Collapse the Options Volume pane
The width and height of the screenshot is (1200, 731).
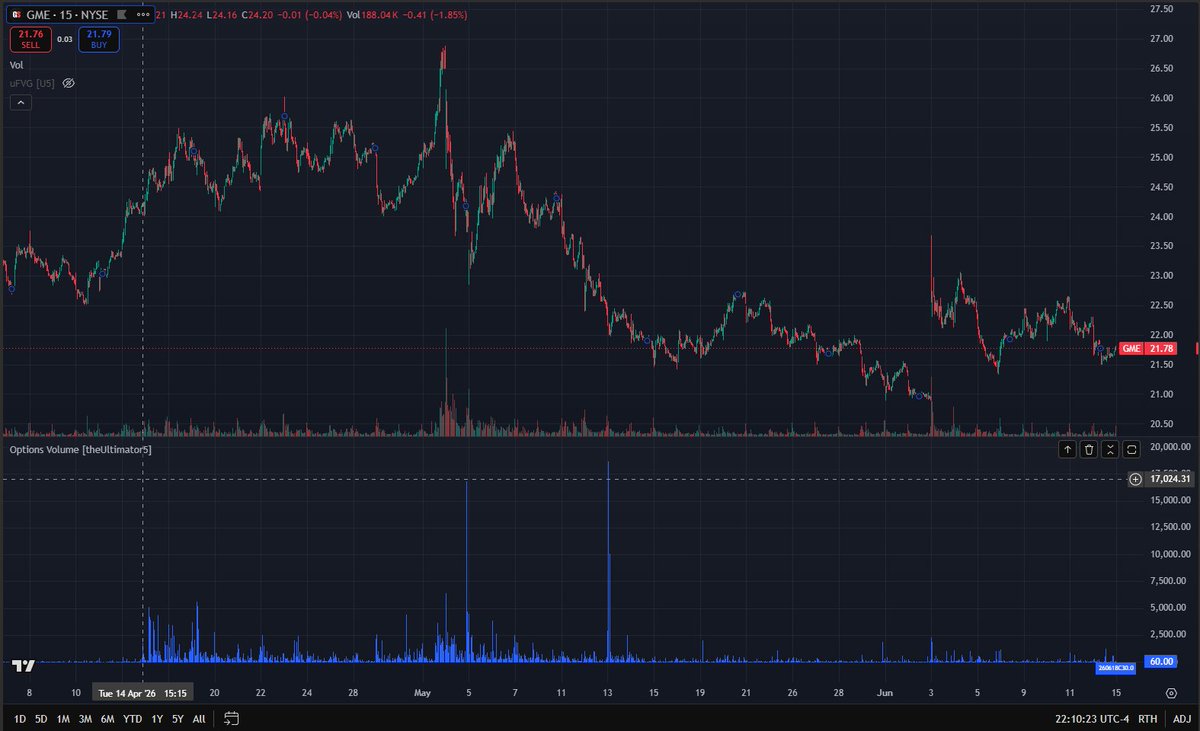coord(1110,450)
